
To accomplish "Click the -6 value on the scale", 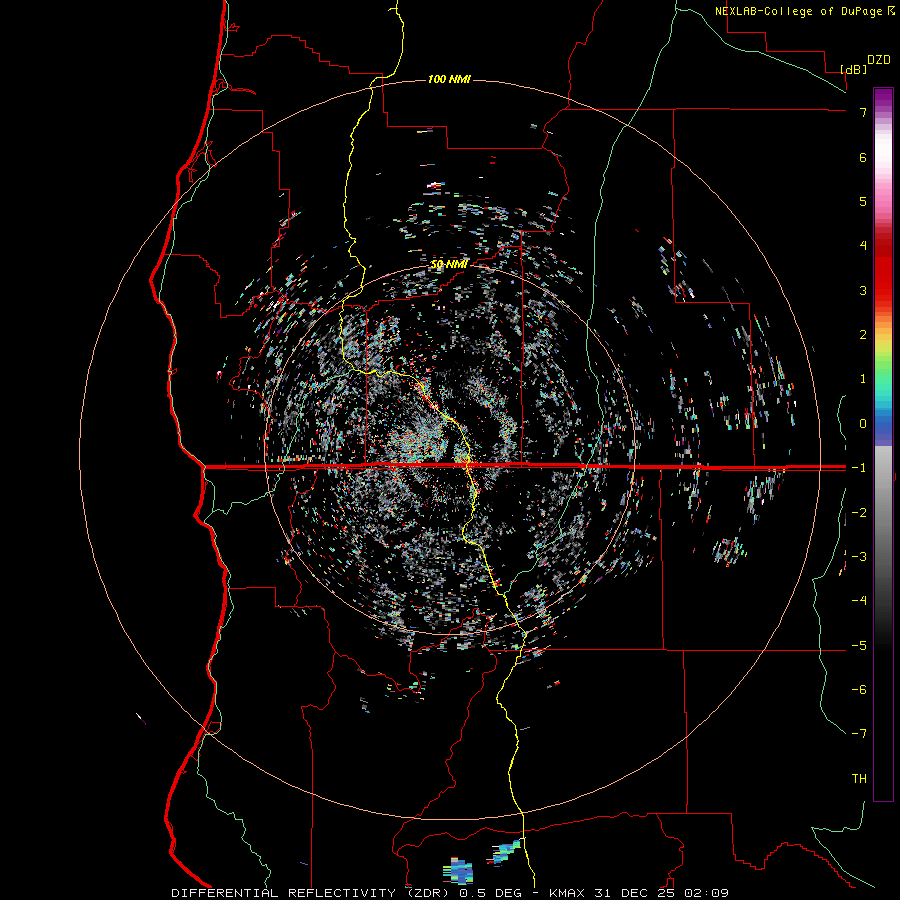I will click(x=859, y=690).
